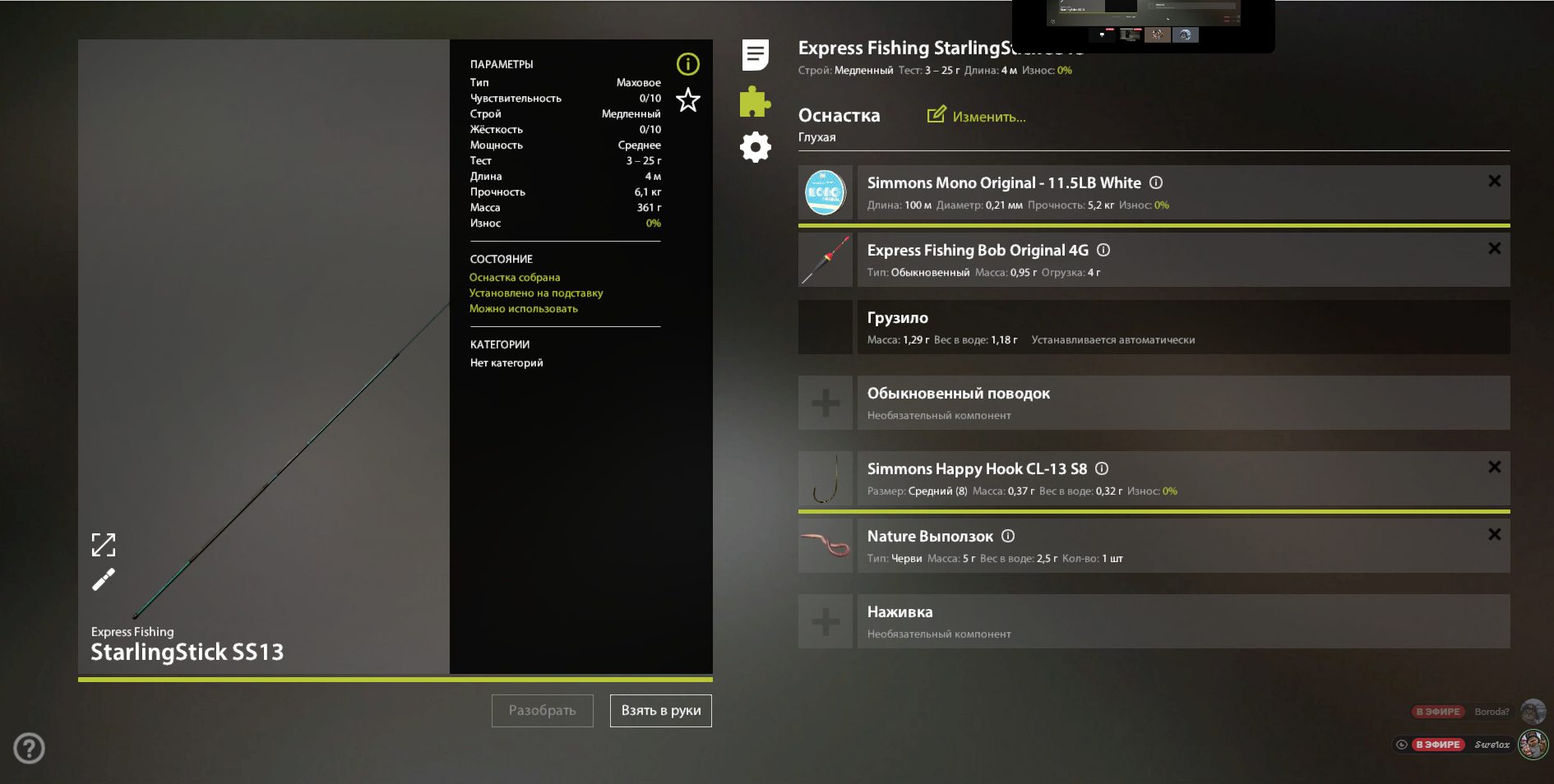1554x784 pixels.
Task: Select the Simmons Happy Hook CL-13 S8 title
Action: [977, 468]
